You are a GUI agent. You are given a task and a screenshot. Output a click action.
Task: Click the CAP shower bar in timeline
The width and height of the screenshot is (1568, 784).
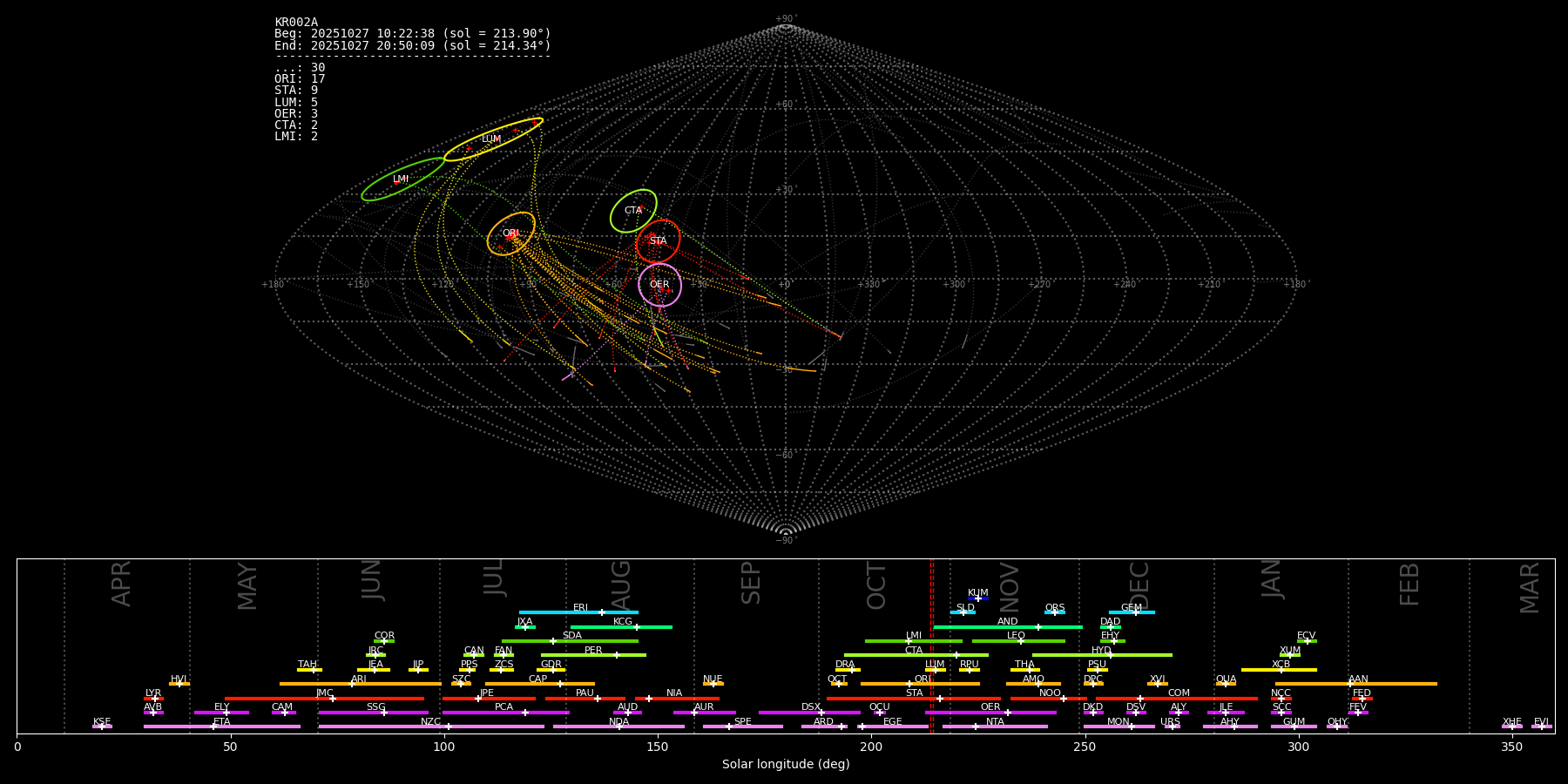pos(540,684)
